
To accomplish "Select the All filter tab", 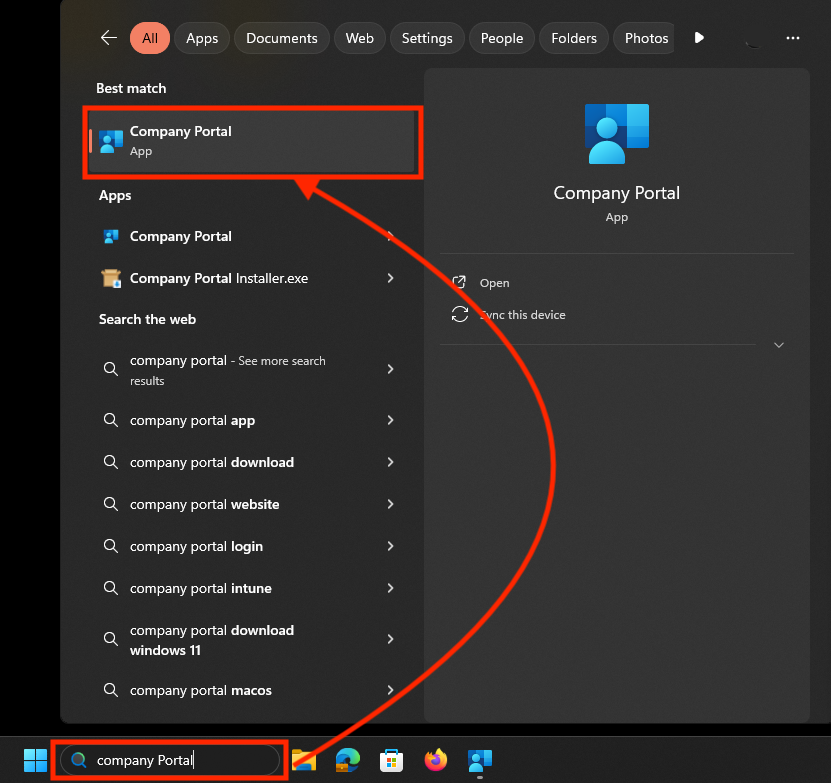I will [150, 38].
